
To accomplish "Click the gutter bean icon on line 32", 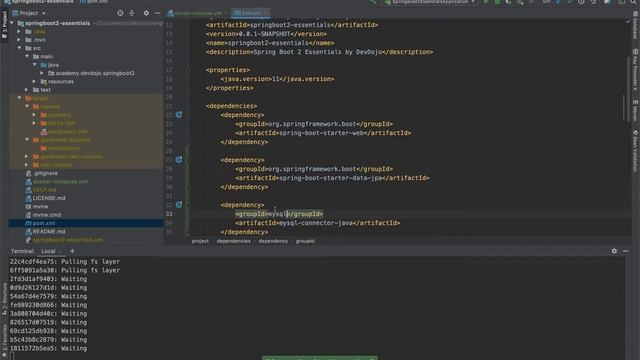I will point(179,204).
